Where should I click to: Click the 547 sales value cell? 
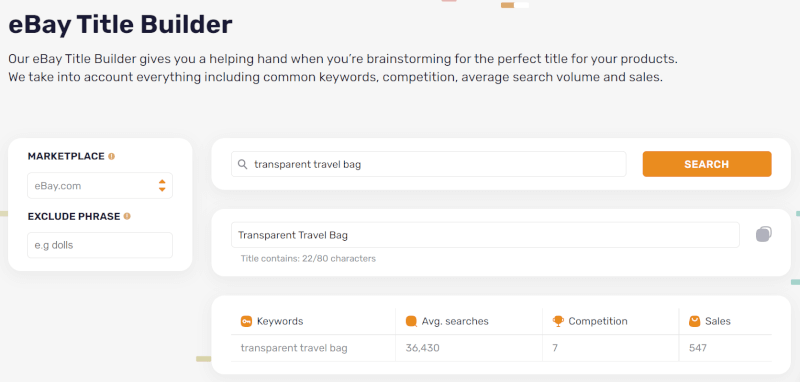coord(697,348)
